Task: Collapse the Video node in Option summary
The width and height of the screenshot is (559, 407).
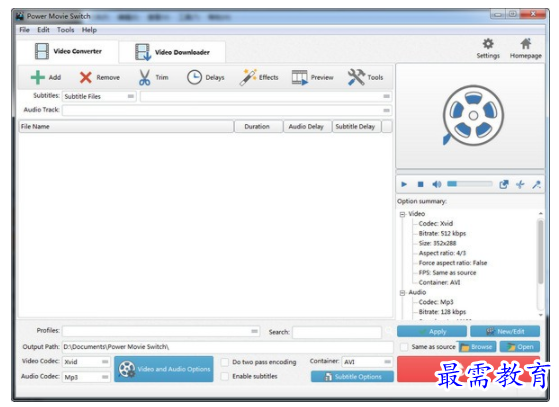Action: pos(402,214)
